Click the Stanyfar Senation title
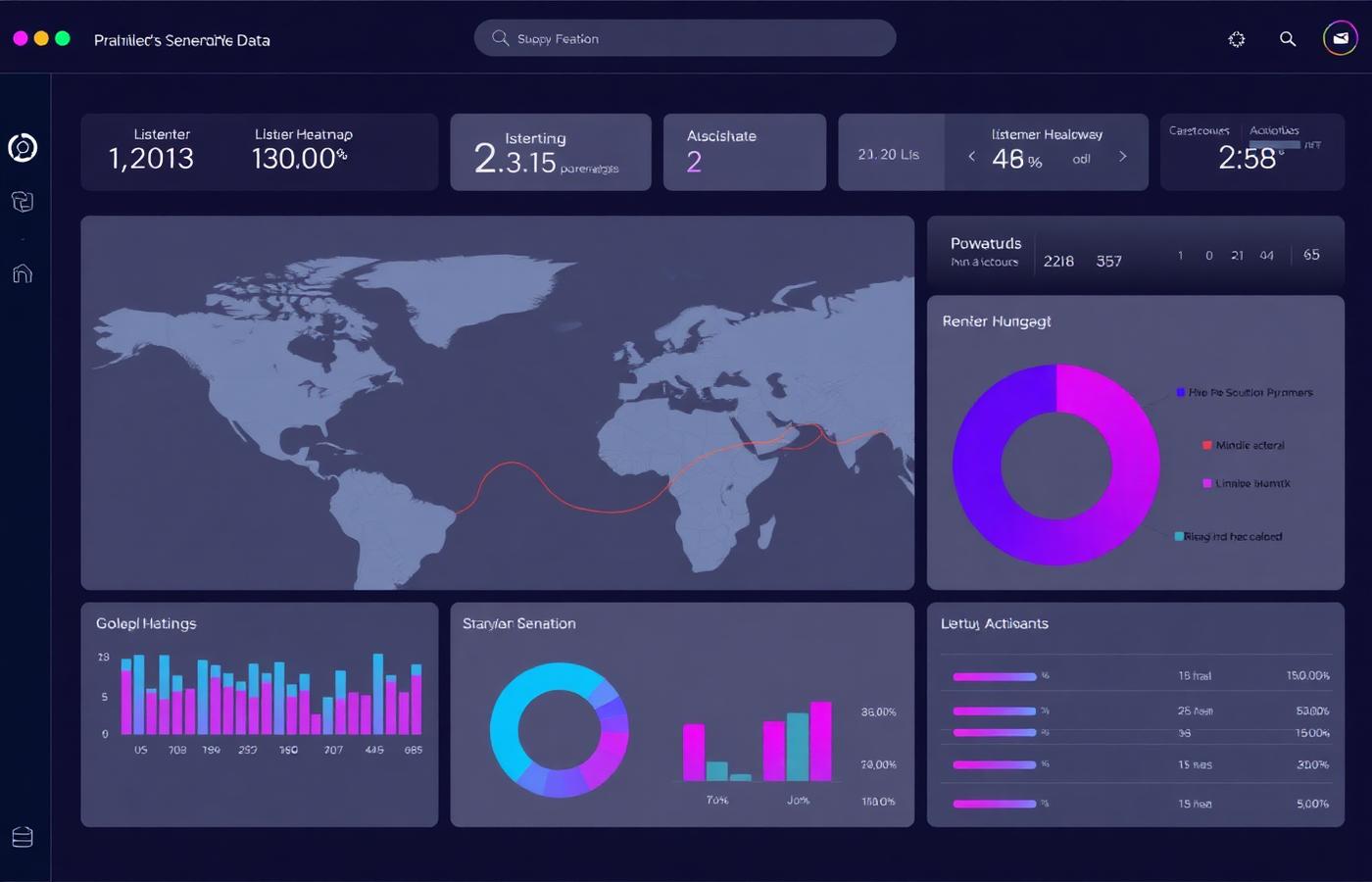The height and width of the screenshot is (882, 1372). (x=519, y=623)
